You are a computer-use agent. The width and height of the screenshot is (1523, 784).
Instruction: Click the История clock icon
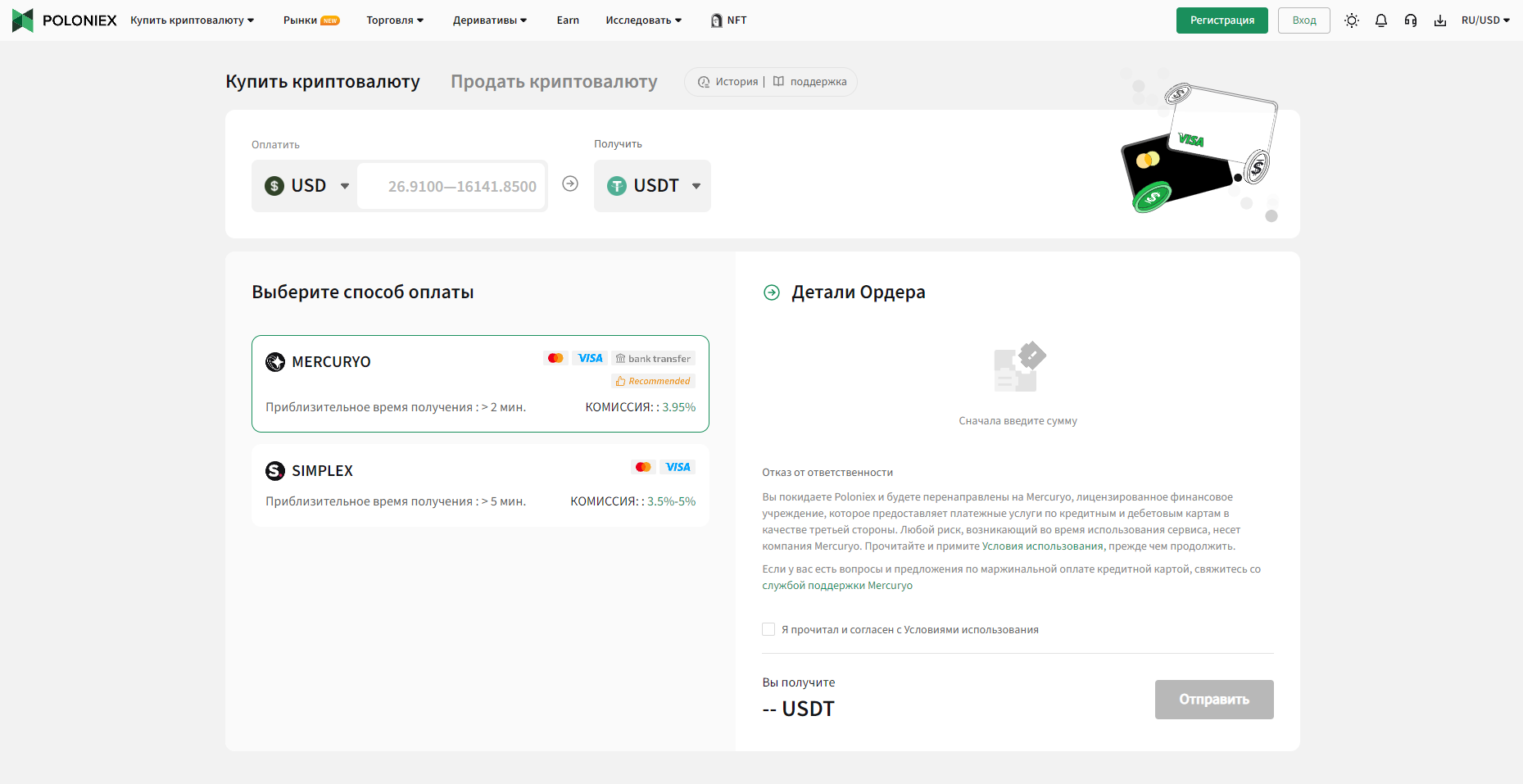(704, 82)
